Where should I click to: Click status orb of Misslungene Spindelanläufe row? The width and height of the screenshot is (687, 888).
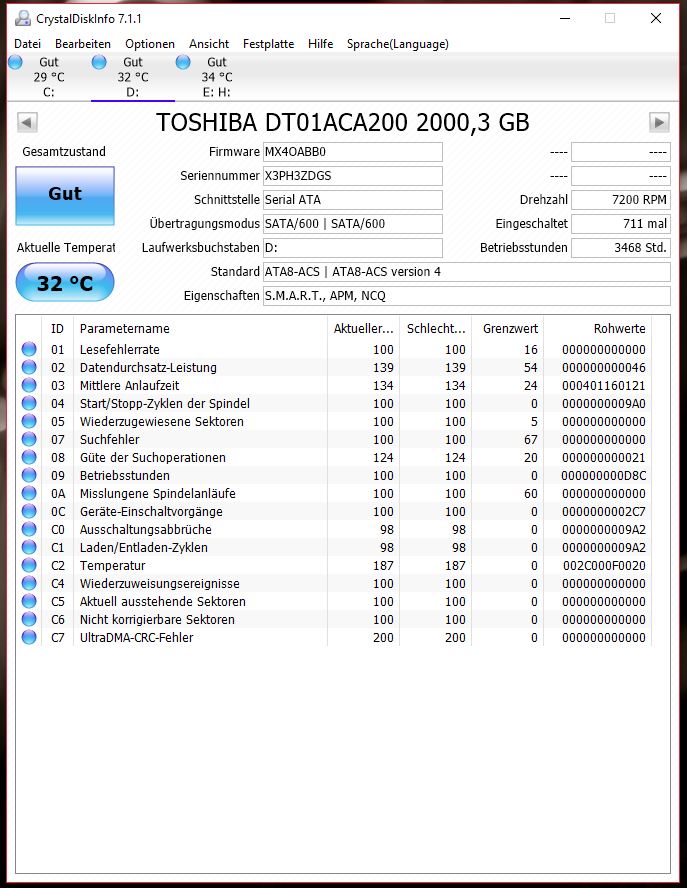point(29,493)
